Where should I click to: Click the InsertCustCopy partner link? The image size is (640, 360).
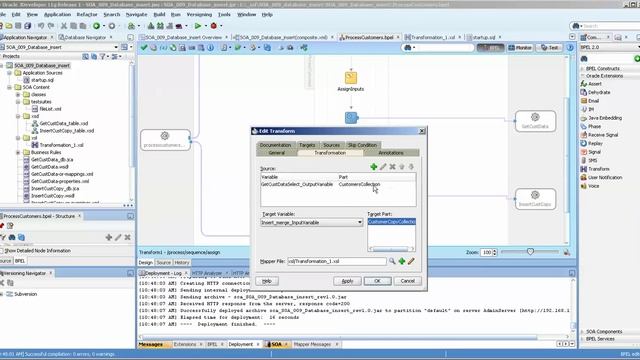pyautogui.click(x=535, y=199)
